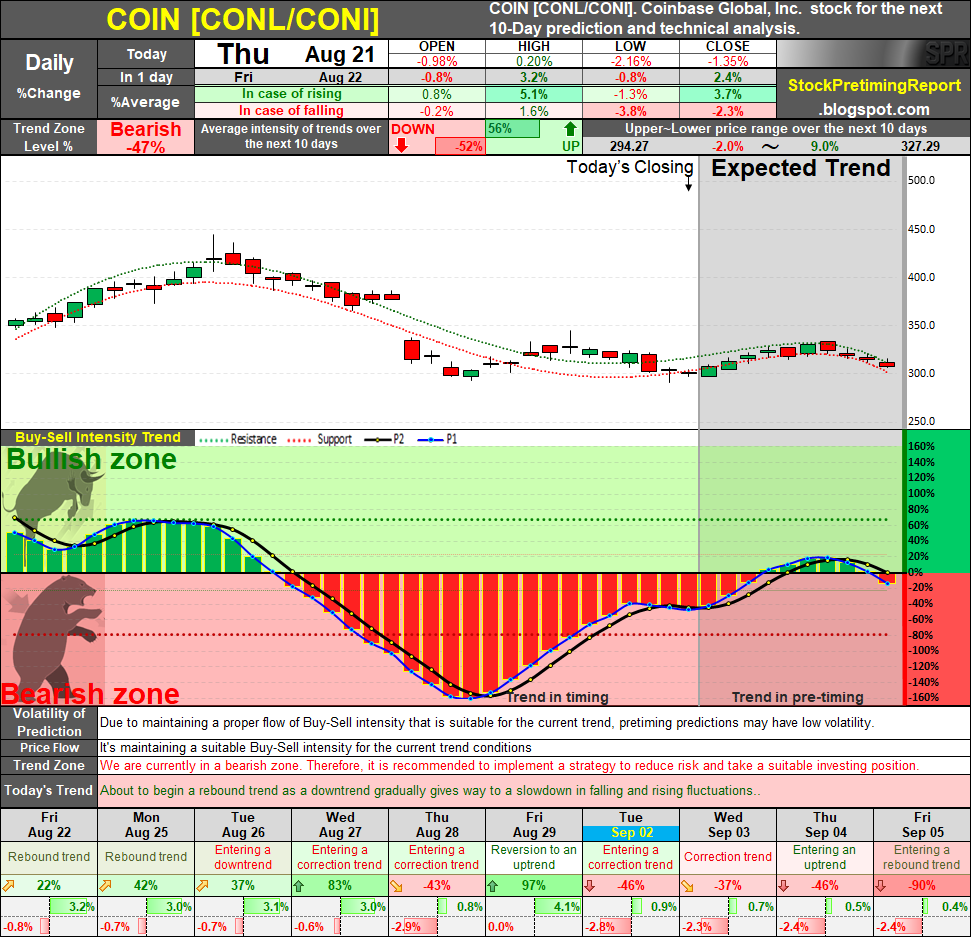Select the CLOSE column header
This screenshot has height=937, width=971.
click(728, 46)
